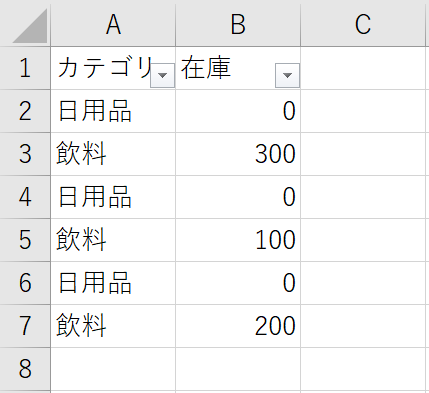Click empty cell C4

(x=363, y=197)
